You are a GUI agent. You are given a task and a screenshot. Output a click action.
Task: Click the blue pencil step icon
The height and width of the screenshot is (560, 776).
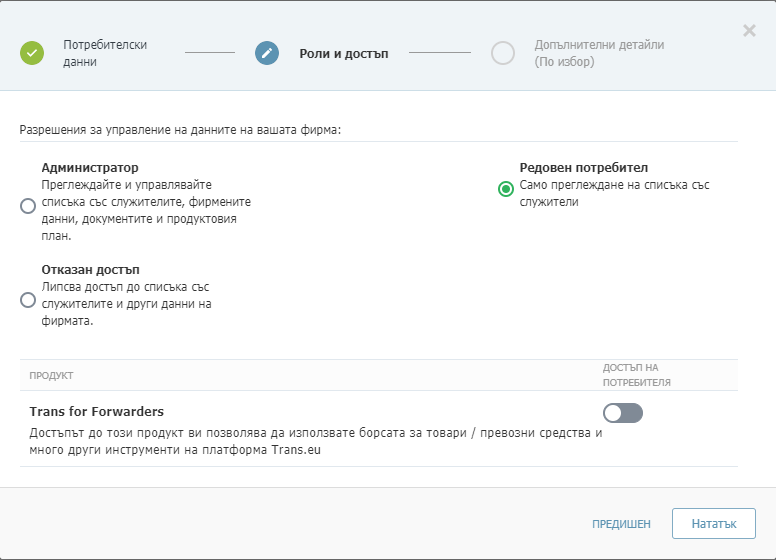[x=267, y=53]
